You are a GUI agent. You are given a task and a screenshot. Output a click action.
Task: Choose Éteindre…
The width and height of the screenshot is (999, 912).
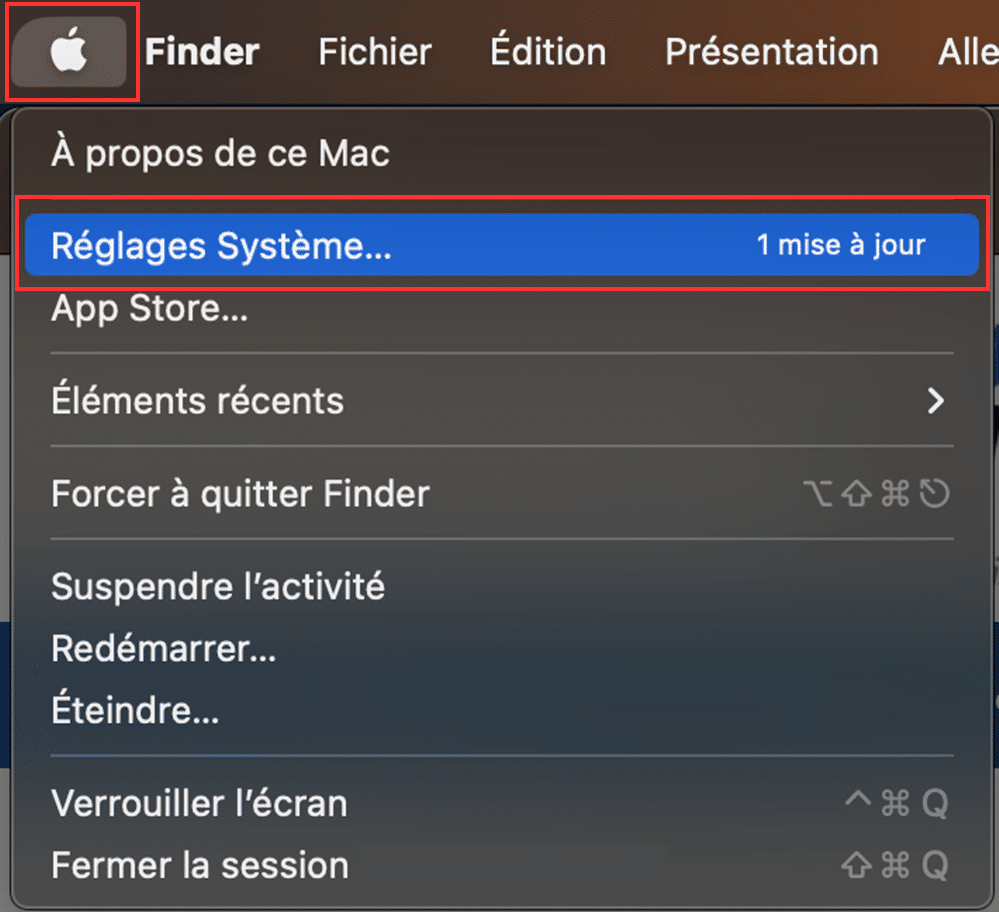(501, 711)
